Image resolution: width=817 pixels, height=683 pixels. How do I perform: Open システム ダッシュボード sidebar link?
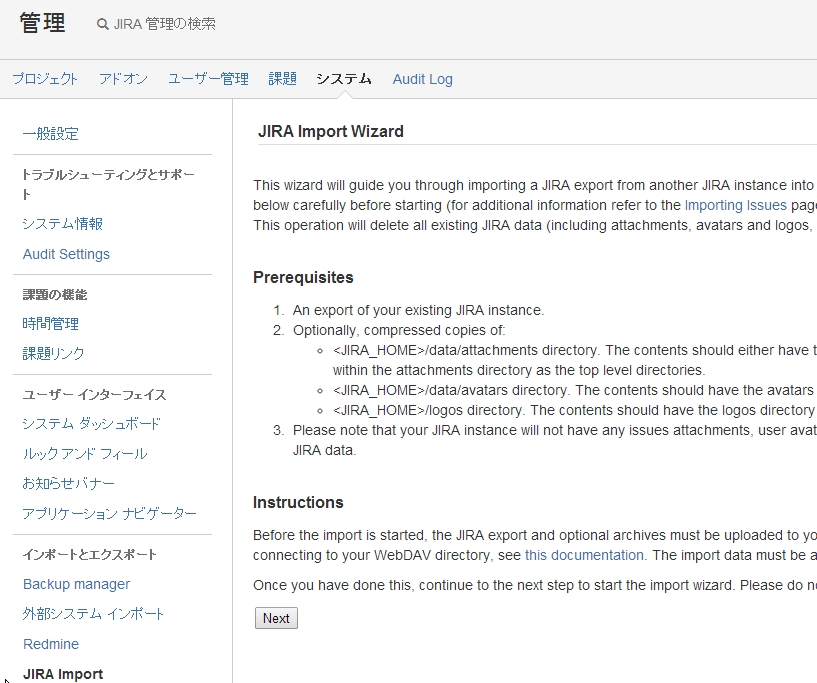tap(92, 424)
